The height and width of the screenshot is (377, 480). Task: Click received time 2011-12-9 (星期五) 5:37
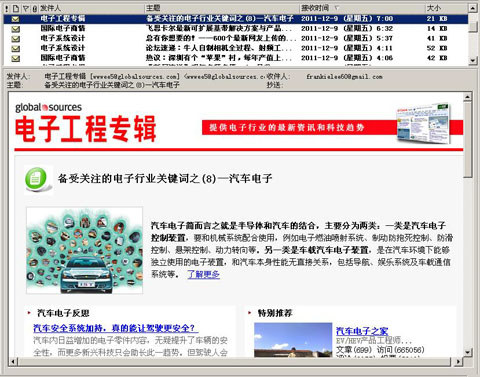[347, 38]
